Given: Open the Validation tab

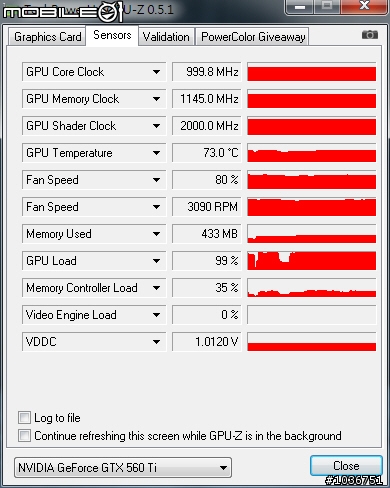Looking at the screenshot, I should [x=166, y=37].
